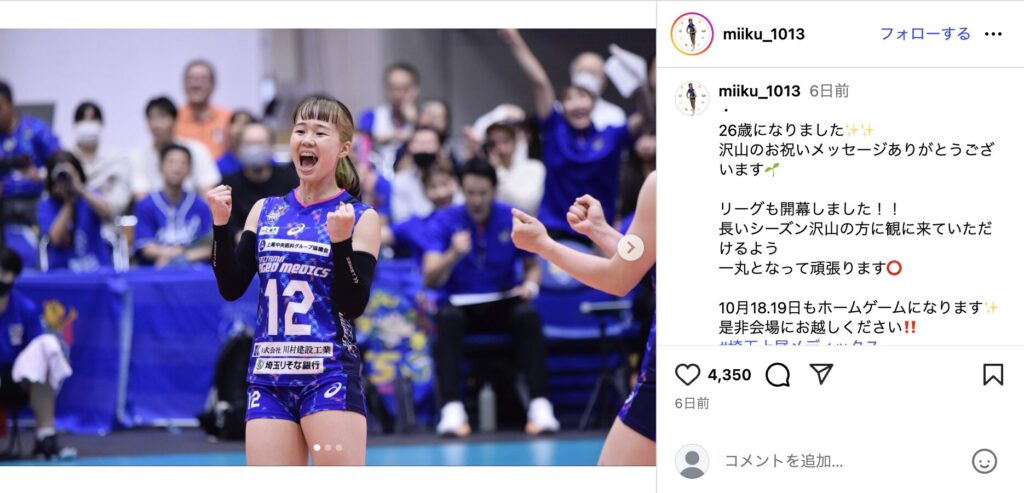The width and height of the screenshot is (1024, 493).
Task: Click the player photo in post
Action: pyautogui.click(x=328, y=247)
